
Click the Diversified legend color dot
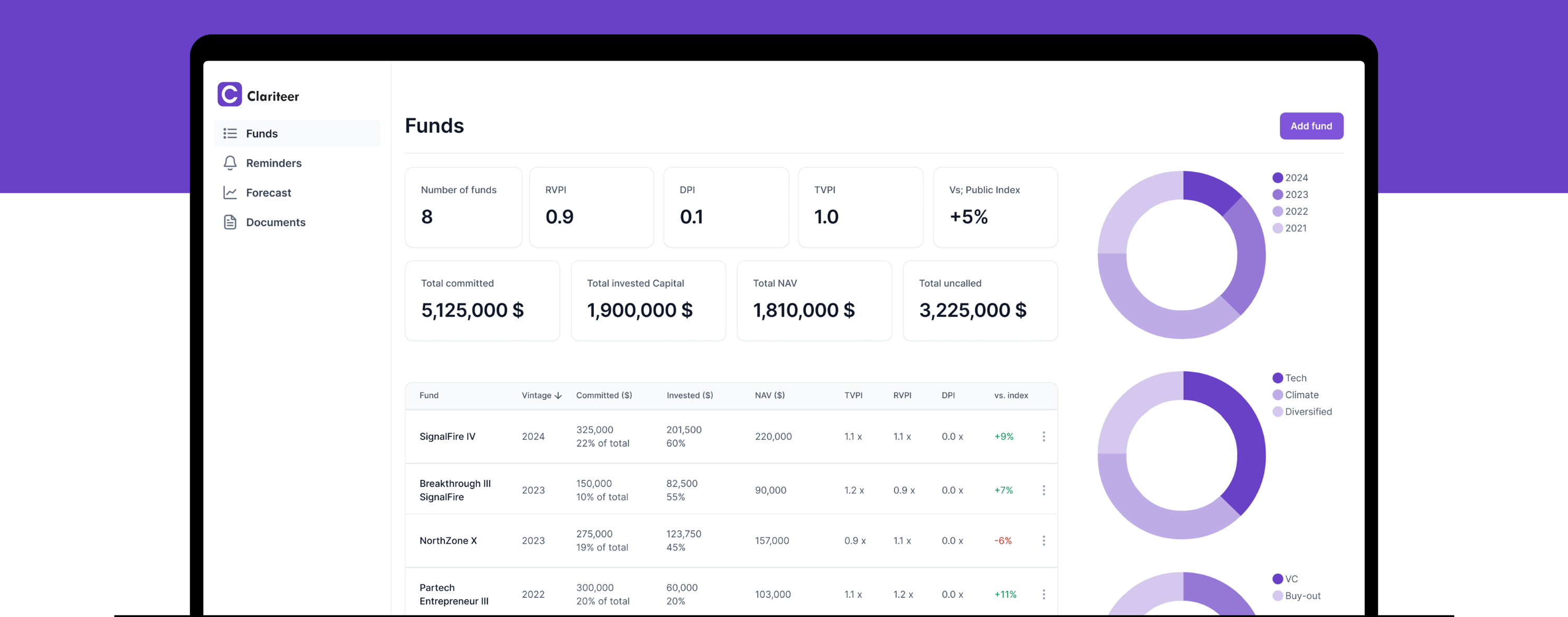[x=1277, y=412]
